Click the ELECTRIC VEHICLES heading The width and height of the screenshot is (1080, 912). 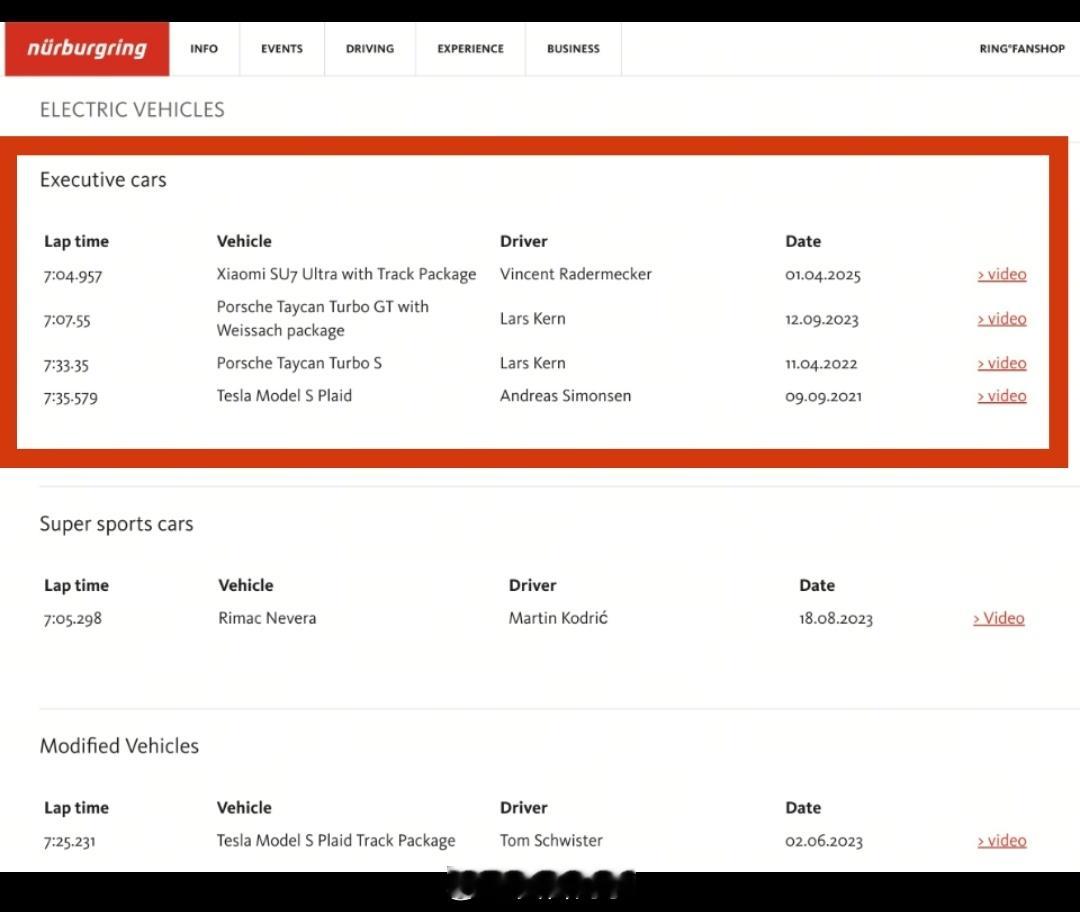pyautogui.click(x=132, y=110)
